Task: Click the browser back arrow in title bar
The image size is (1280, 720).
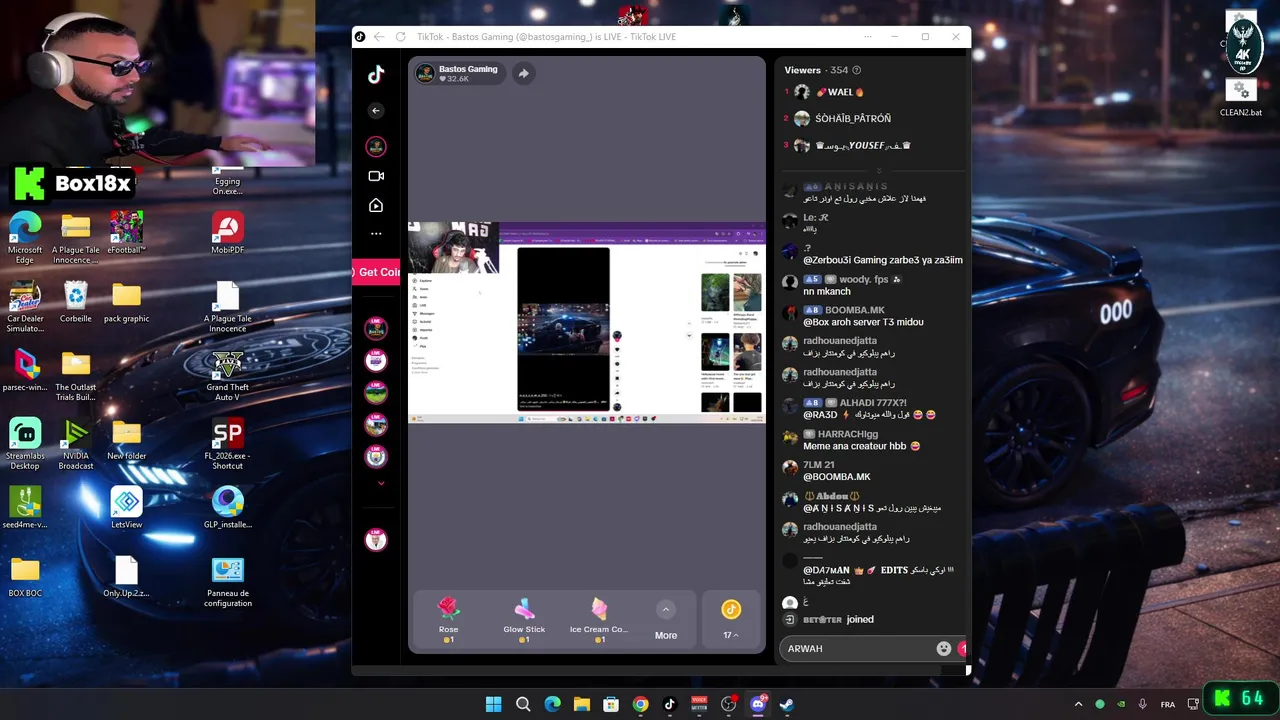Action: click(x=379, y=37)
